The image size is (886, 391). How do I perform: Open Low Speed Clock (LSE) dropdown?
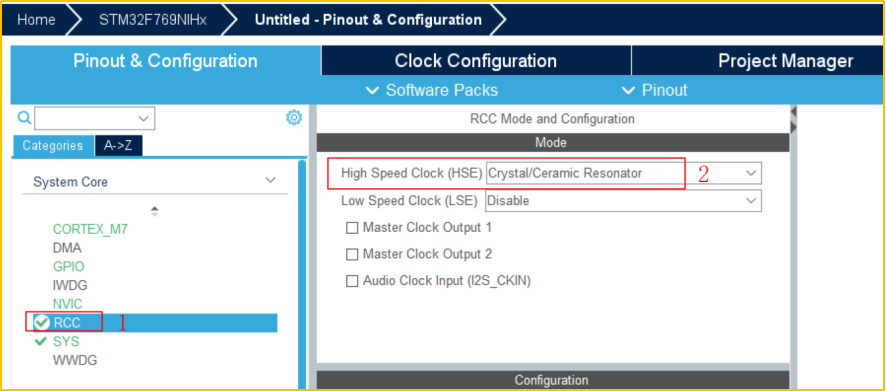pos(623,201)
